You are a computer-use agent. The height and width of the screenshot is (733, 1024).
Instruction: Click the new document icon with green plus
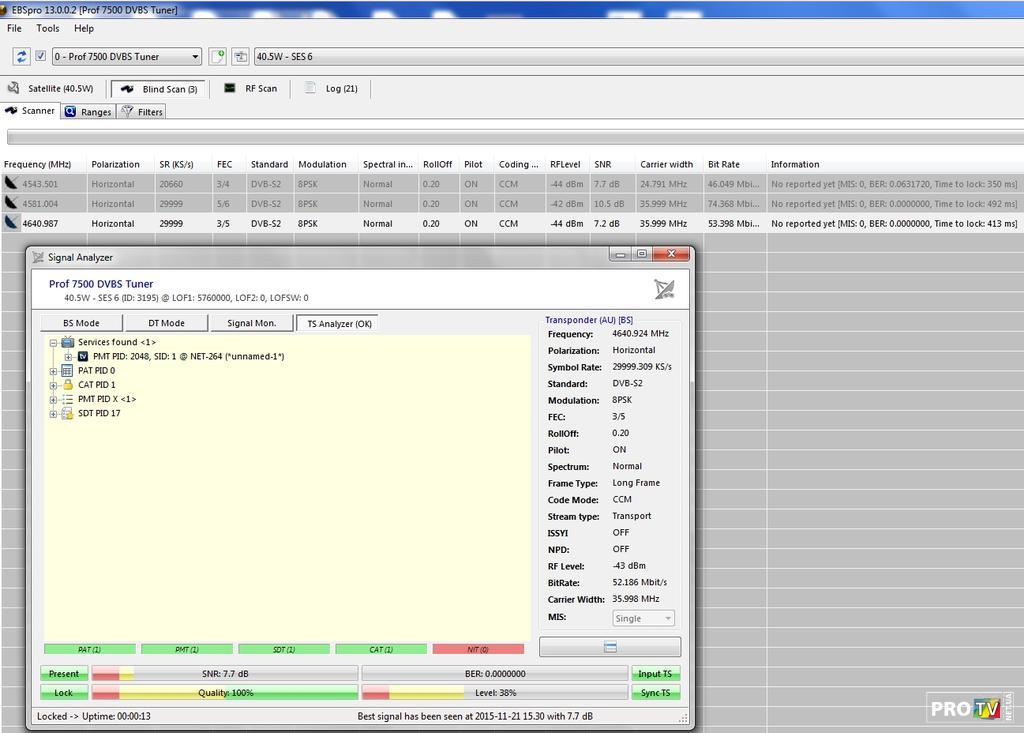coord(217,57)
